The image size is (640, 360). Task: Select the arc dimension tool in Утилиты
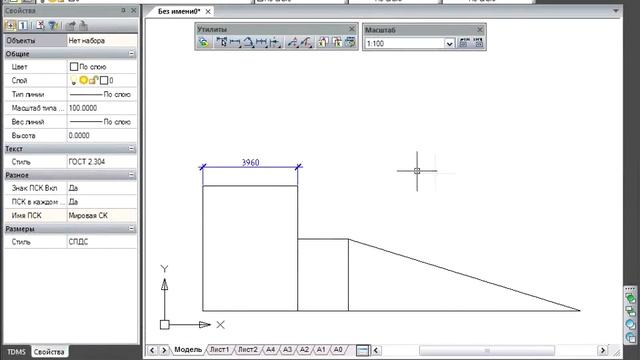(249, 42)
